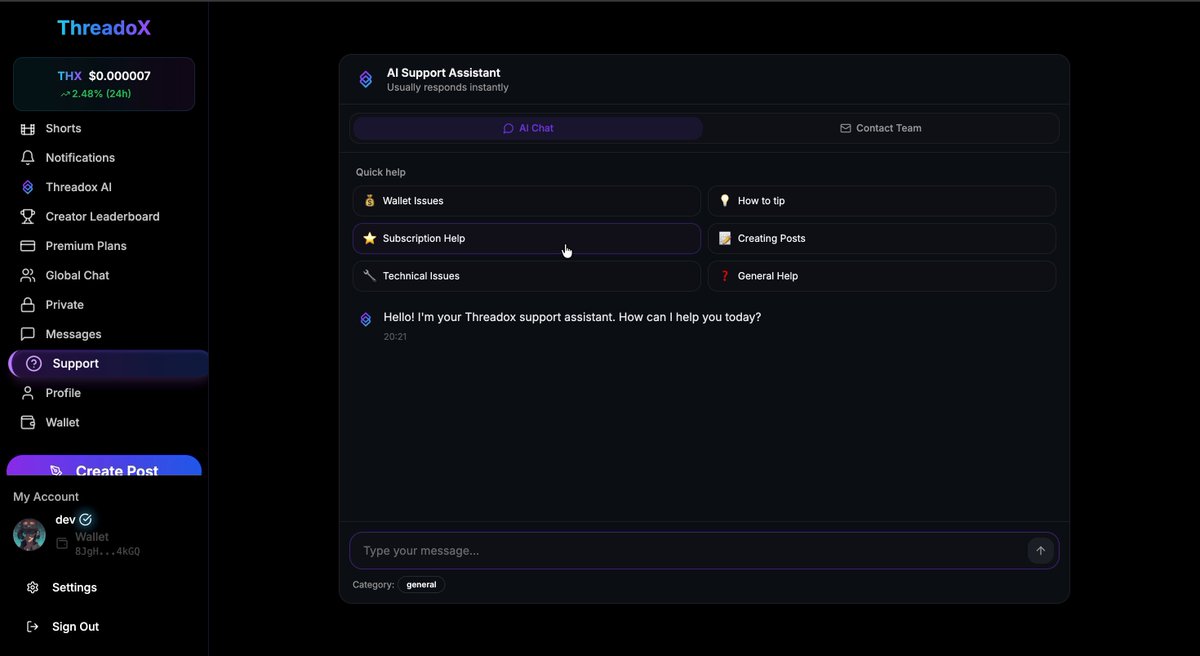Viewport: 1200px width, 656px height.
Task: Send message with arrow button
Action: coord(1040,551)
